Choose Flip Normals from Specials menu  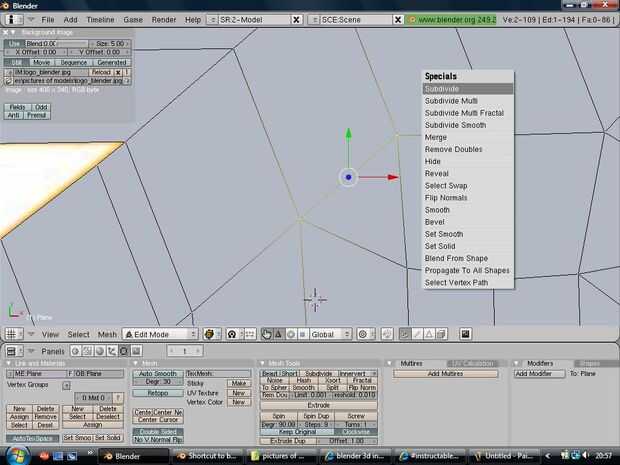468,198
